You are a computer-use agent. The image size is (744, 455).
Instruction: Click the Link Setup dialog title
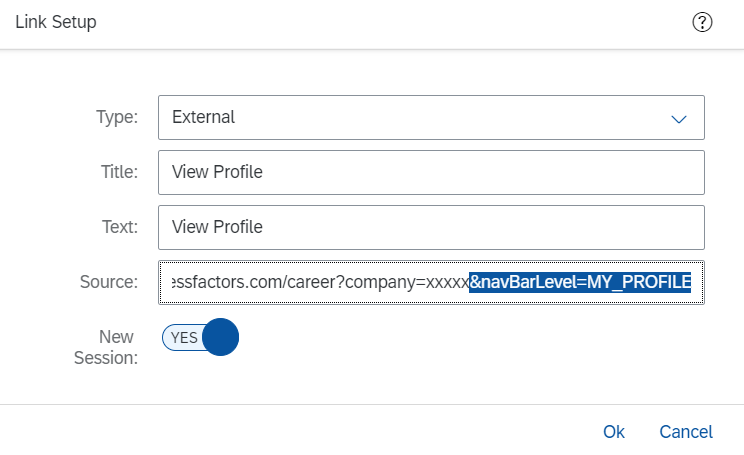(56, 22)
